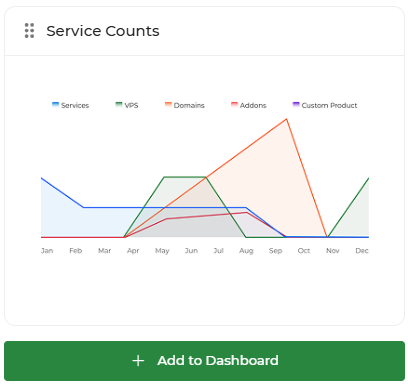This screenshot has width=408, height=385.
Task: Click the May axis label
Action: (x=162, y=251)
